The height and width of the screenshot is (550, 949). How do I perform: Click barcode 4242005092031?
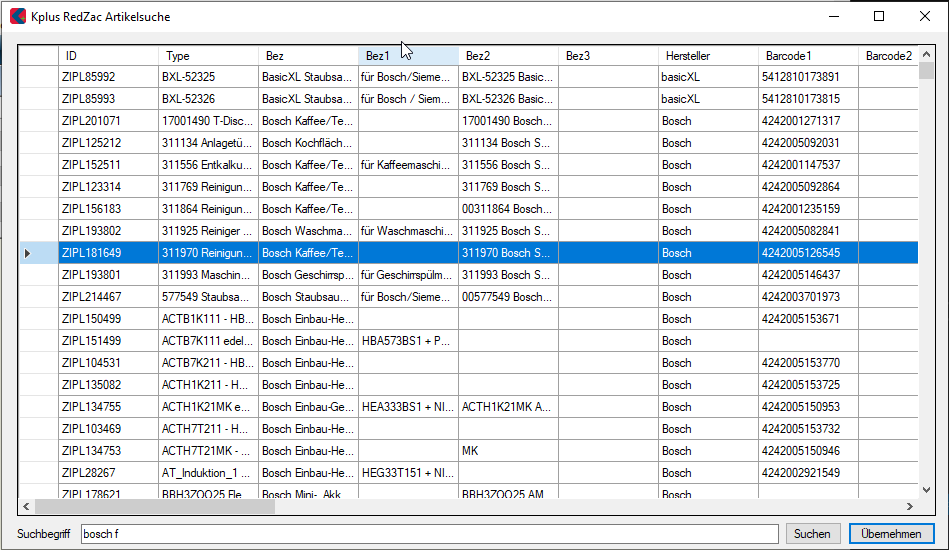(808, 143)
